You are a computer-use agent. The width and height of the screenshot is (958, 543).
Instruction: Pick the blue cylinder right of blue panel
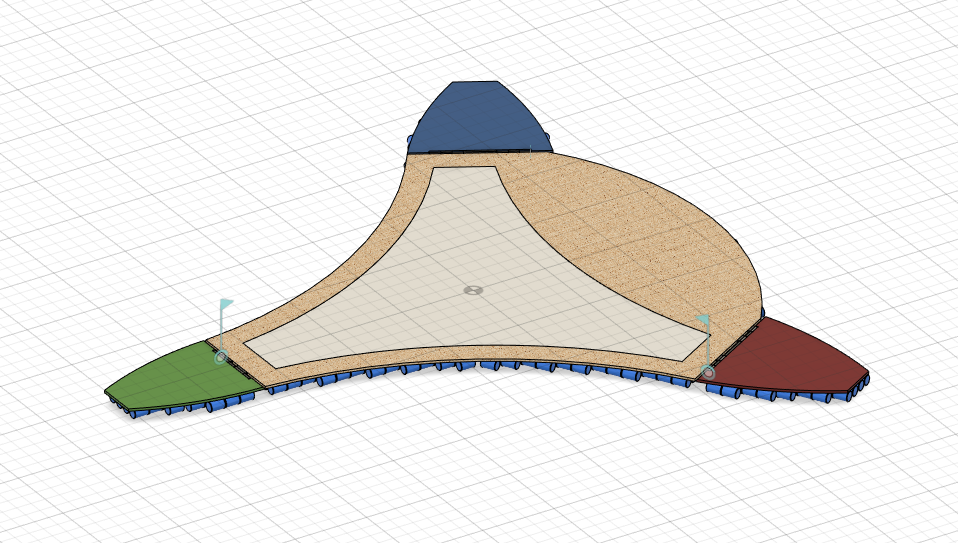pyautogui.click(x=548, y=135)
